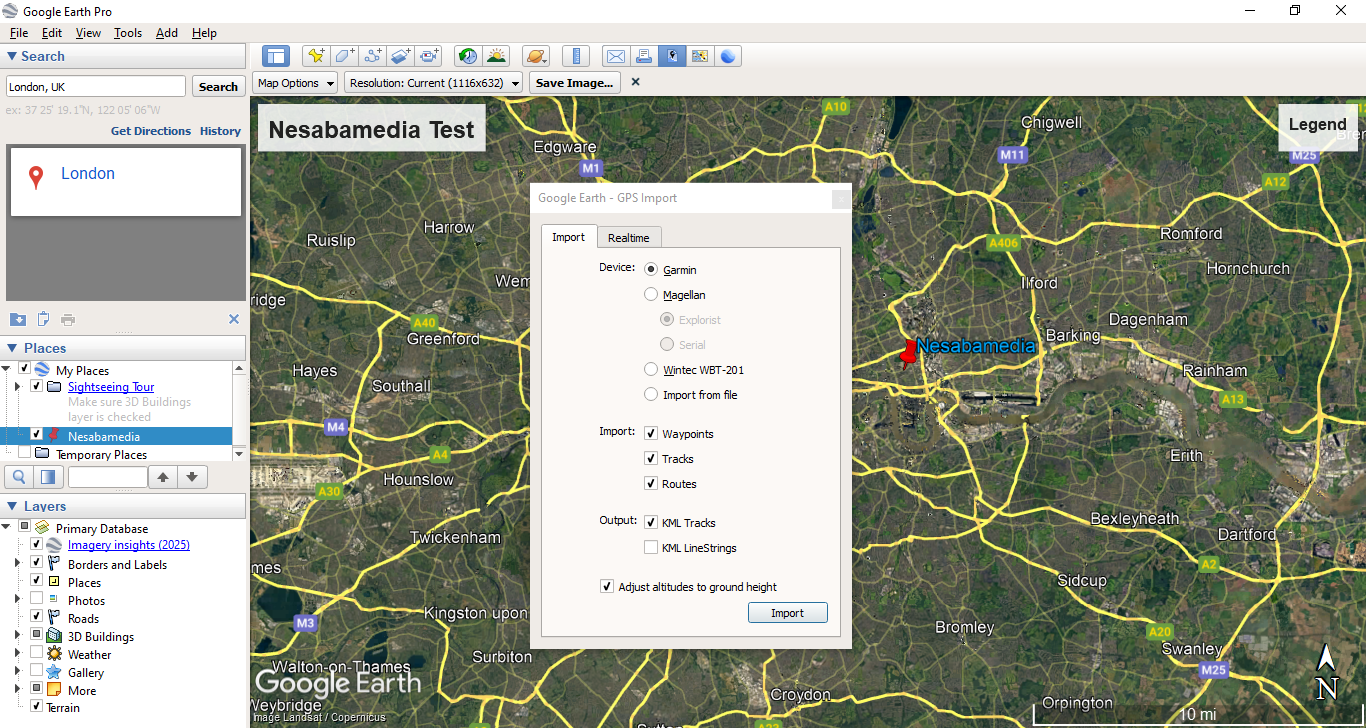Open the Ruler measurement tool
This screenshot has height=728, width=1366.
(575, 56)
